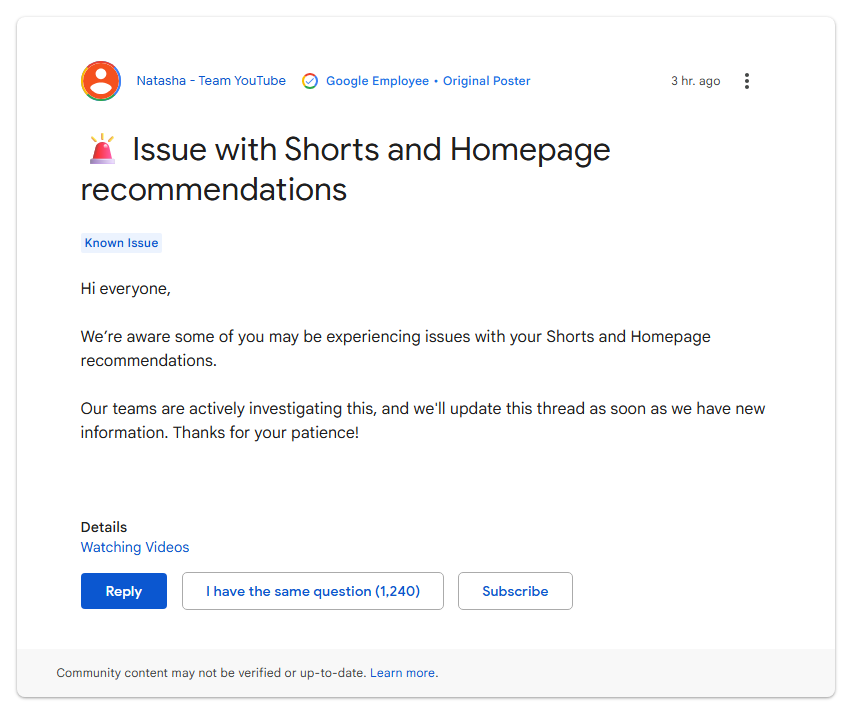Viewport: 851px width, 710px height.
Task: Open Natasha - Team YouTube profile link
Action: coord(211,80)
